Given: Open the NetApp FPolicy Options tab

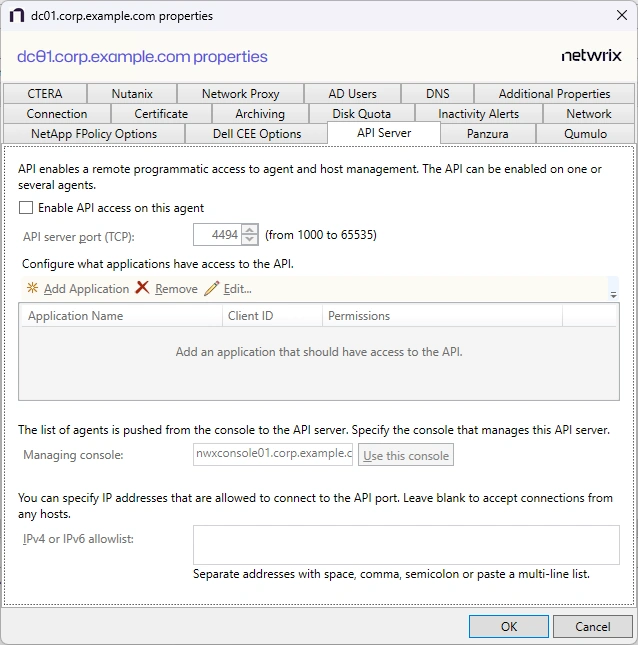Looking at the screenshot, I should (94, 134).
